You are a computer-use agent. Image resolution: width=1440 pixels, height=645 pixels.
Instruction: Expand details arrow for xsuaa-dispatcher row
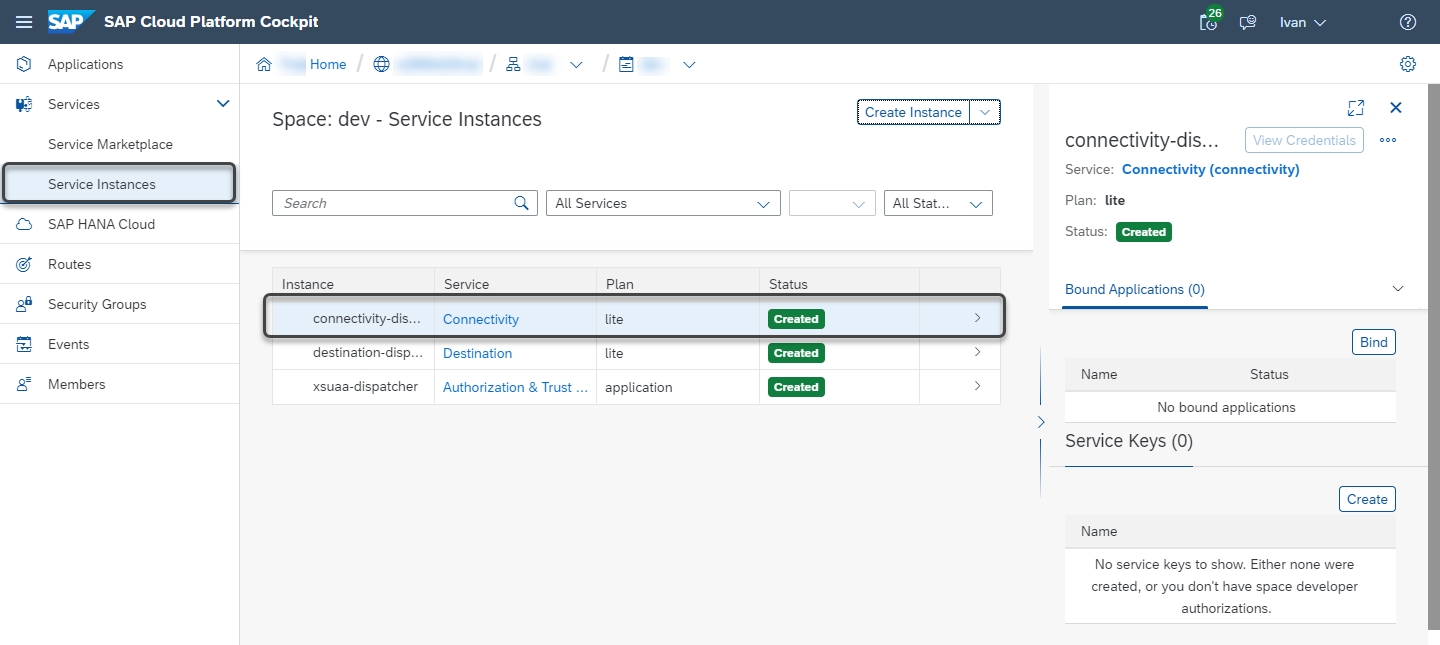[977, 386]
